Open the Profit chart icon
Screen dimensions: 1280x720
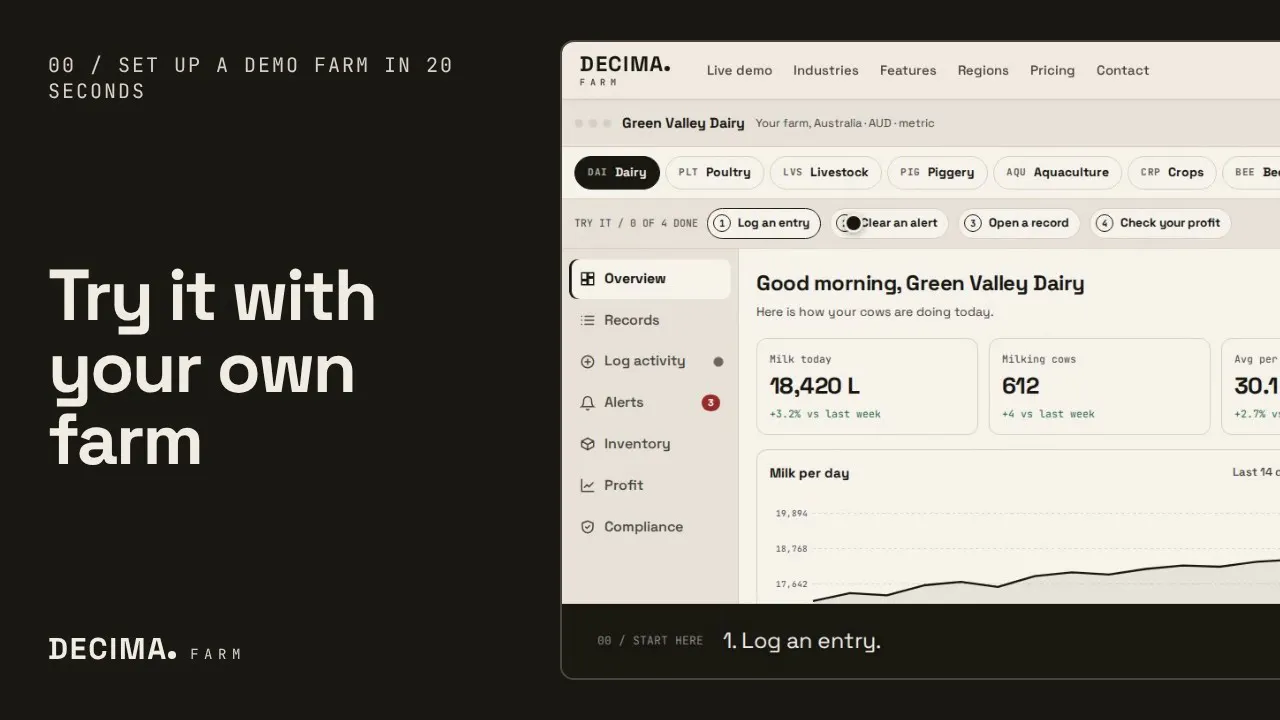587,485
